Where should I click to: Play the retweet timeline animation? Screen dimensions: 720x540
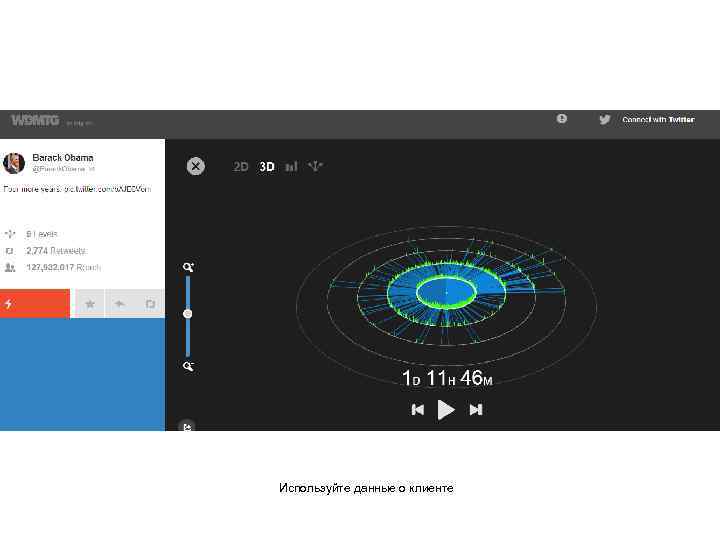pos(445,410)
